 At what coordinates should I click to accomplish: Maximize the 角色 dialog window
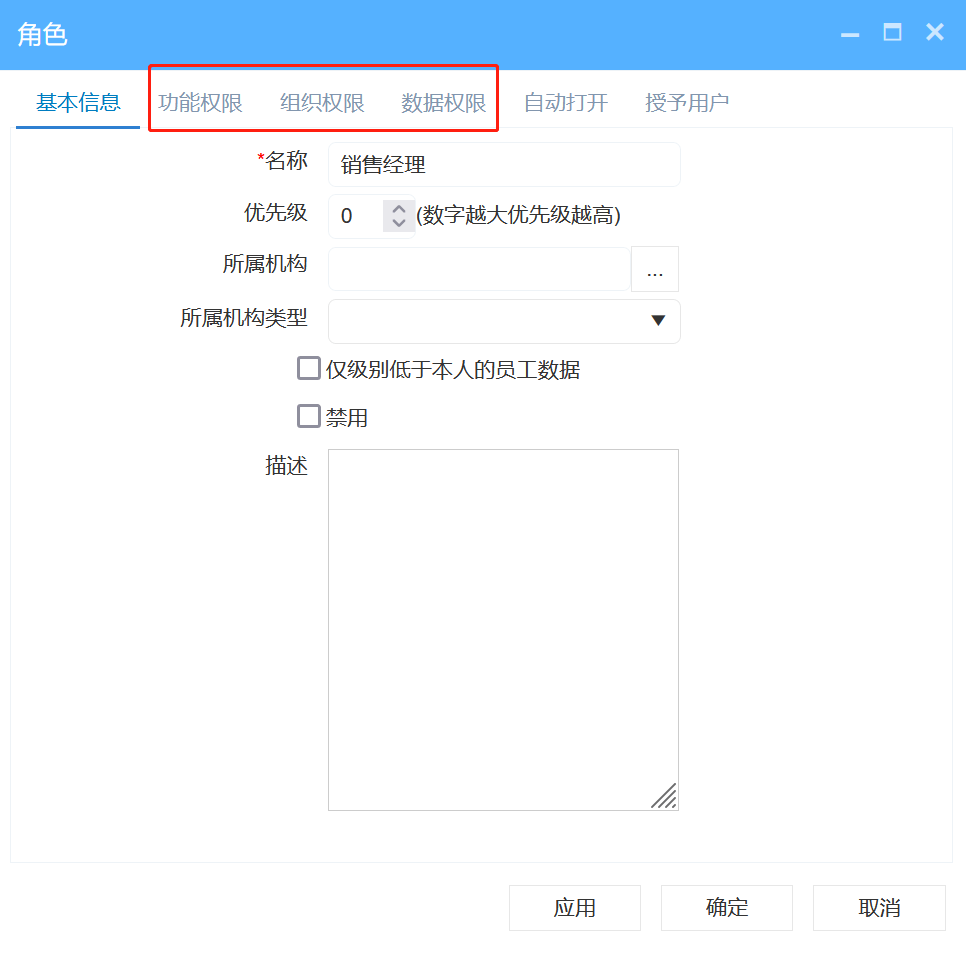[891, 32]
